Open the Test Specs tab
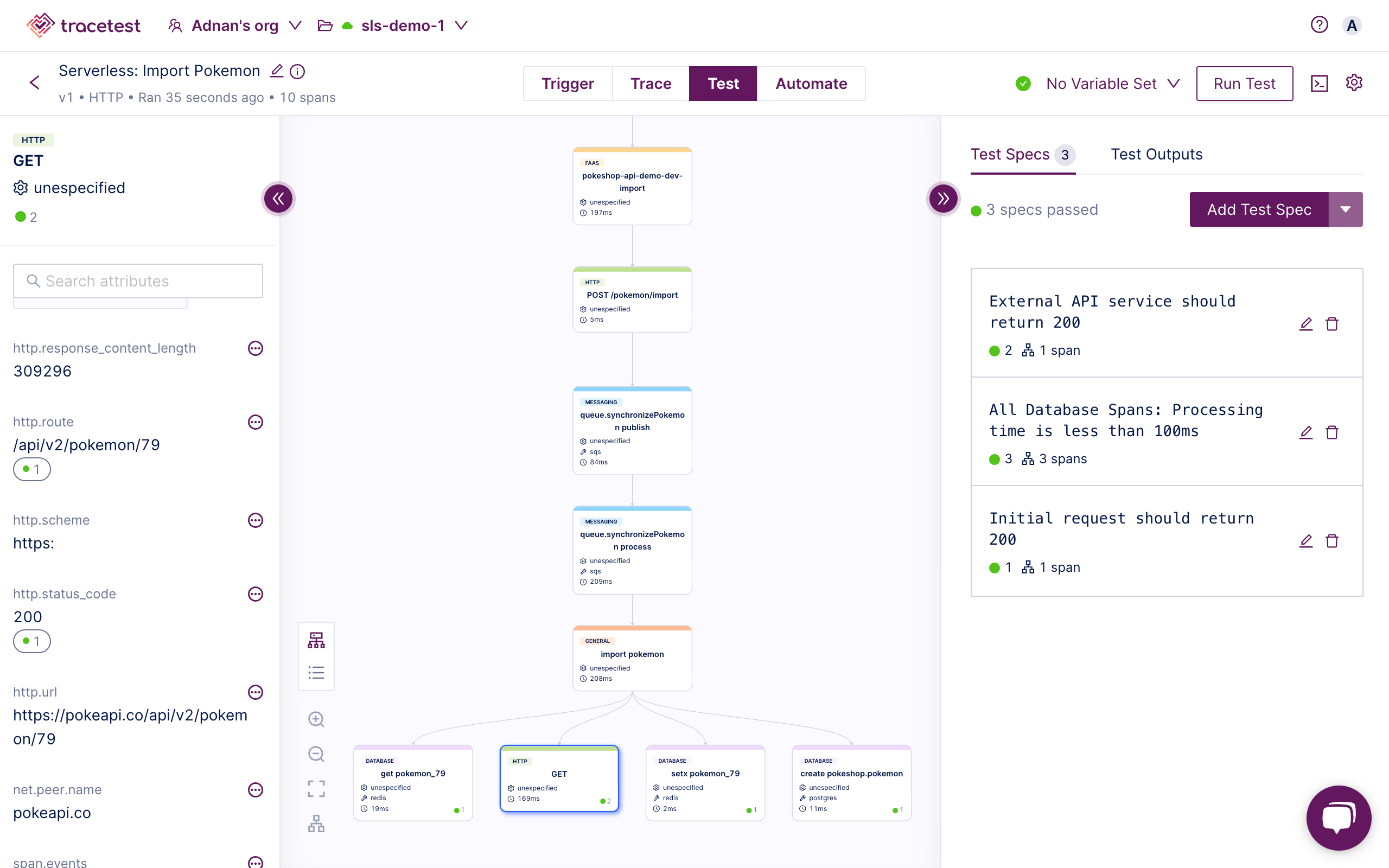Viewport: 1389px width, 868px height. coord(1023,155)
